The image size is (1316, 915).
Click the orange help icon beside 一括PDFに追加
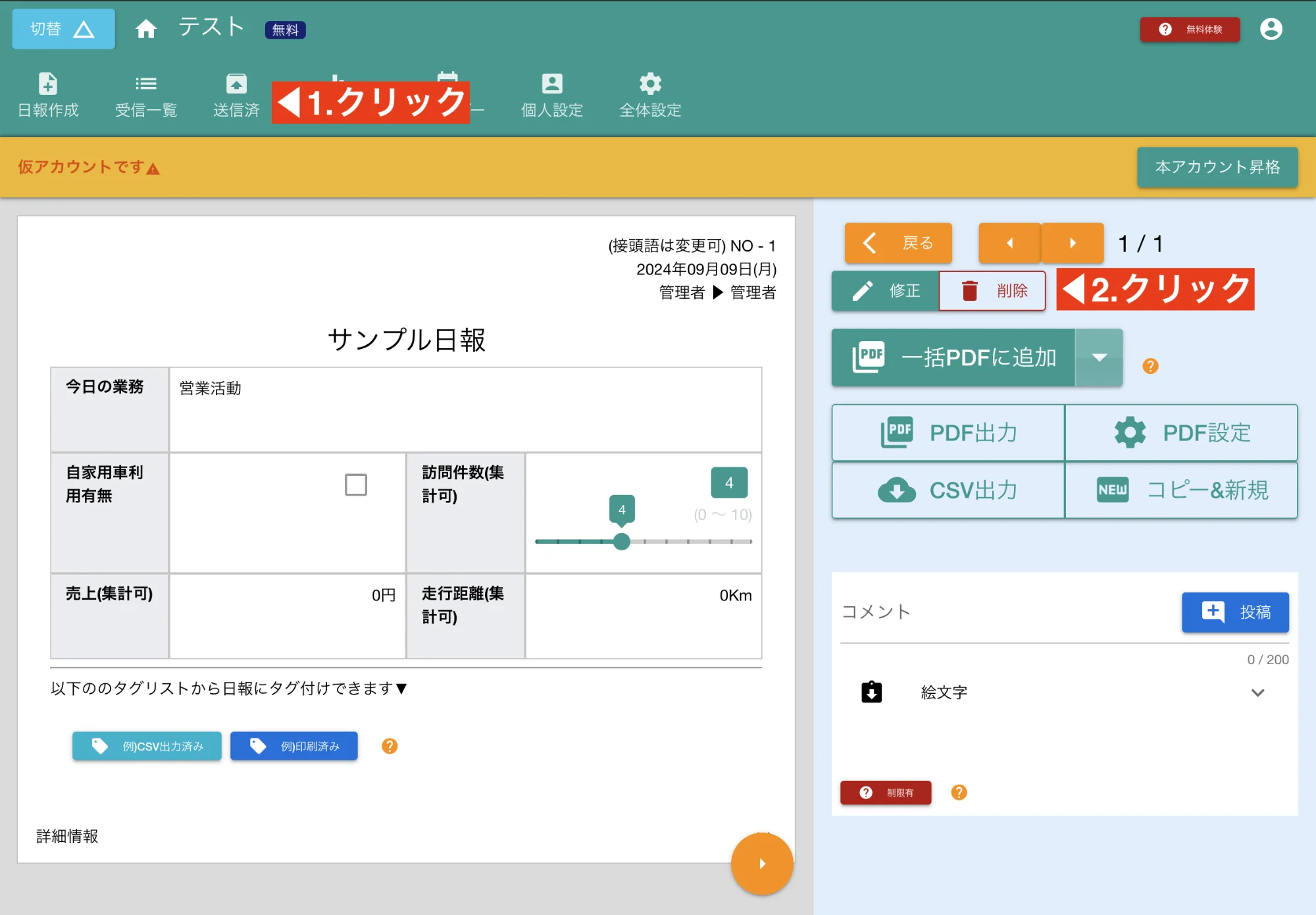pyautogui.click(x=1151, y=367)
